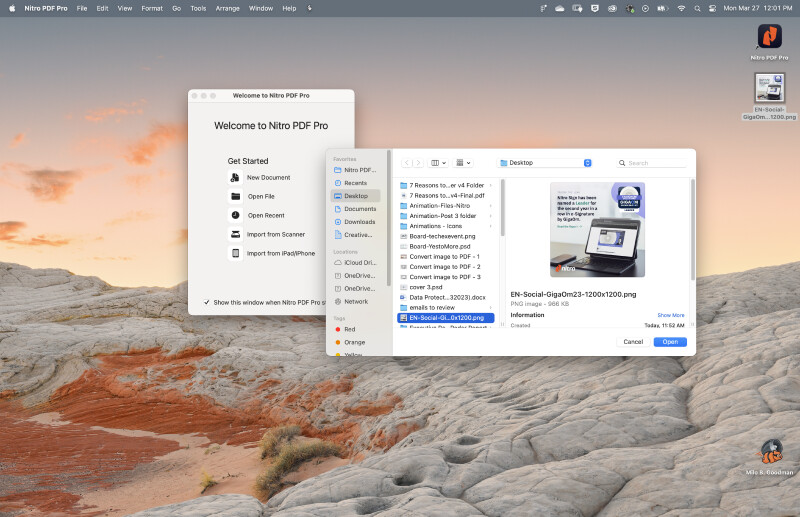Open the Nitro PDF Pro desktop shortcut icon
800x517 pixels.
tap(769, 37)
